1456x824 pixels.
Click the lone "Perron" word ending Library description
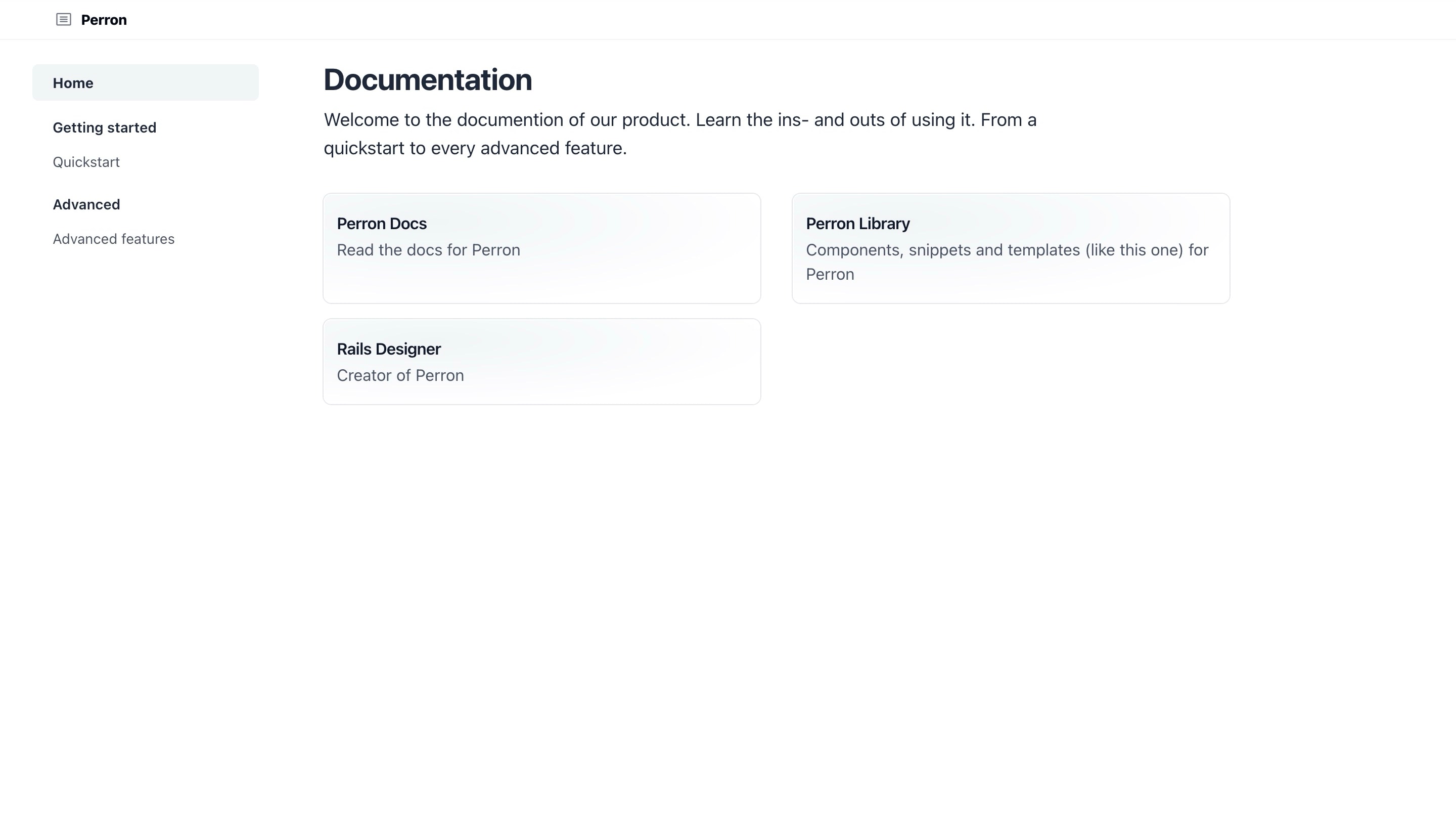tap(830, 275)
